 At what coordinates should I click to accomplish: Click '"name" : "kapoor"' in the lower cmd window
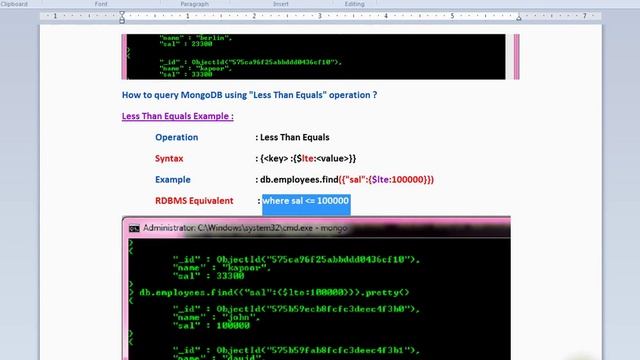click(222, 268)
